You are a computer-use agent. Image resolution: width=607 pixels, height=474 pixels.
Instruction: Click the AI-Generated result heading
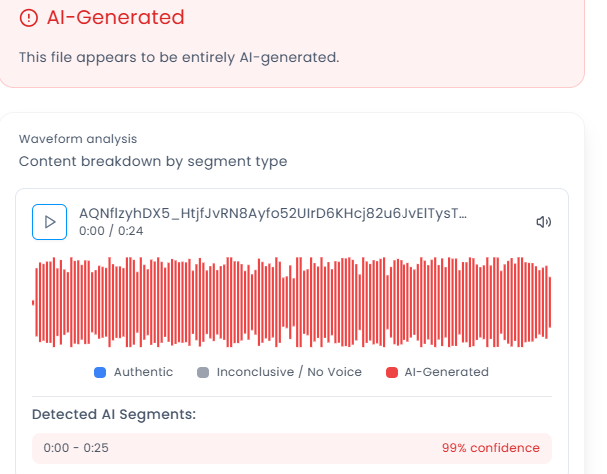coord(115,18)
